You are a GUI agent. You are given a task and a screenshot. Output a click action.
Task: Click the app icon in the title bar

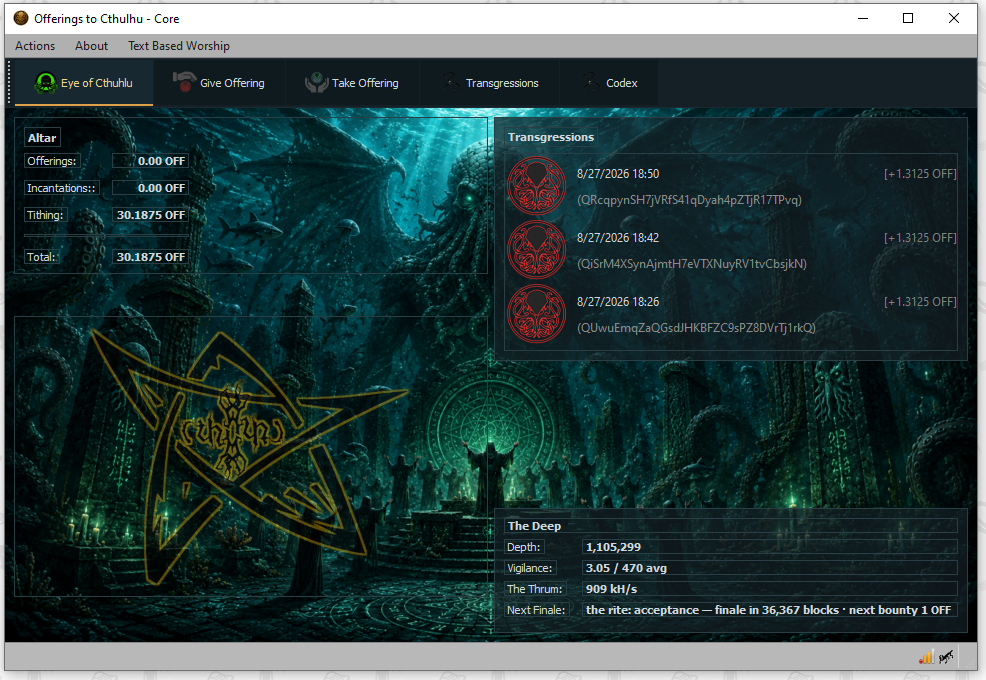(x=21, y=18)
